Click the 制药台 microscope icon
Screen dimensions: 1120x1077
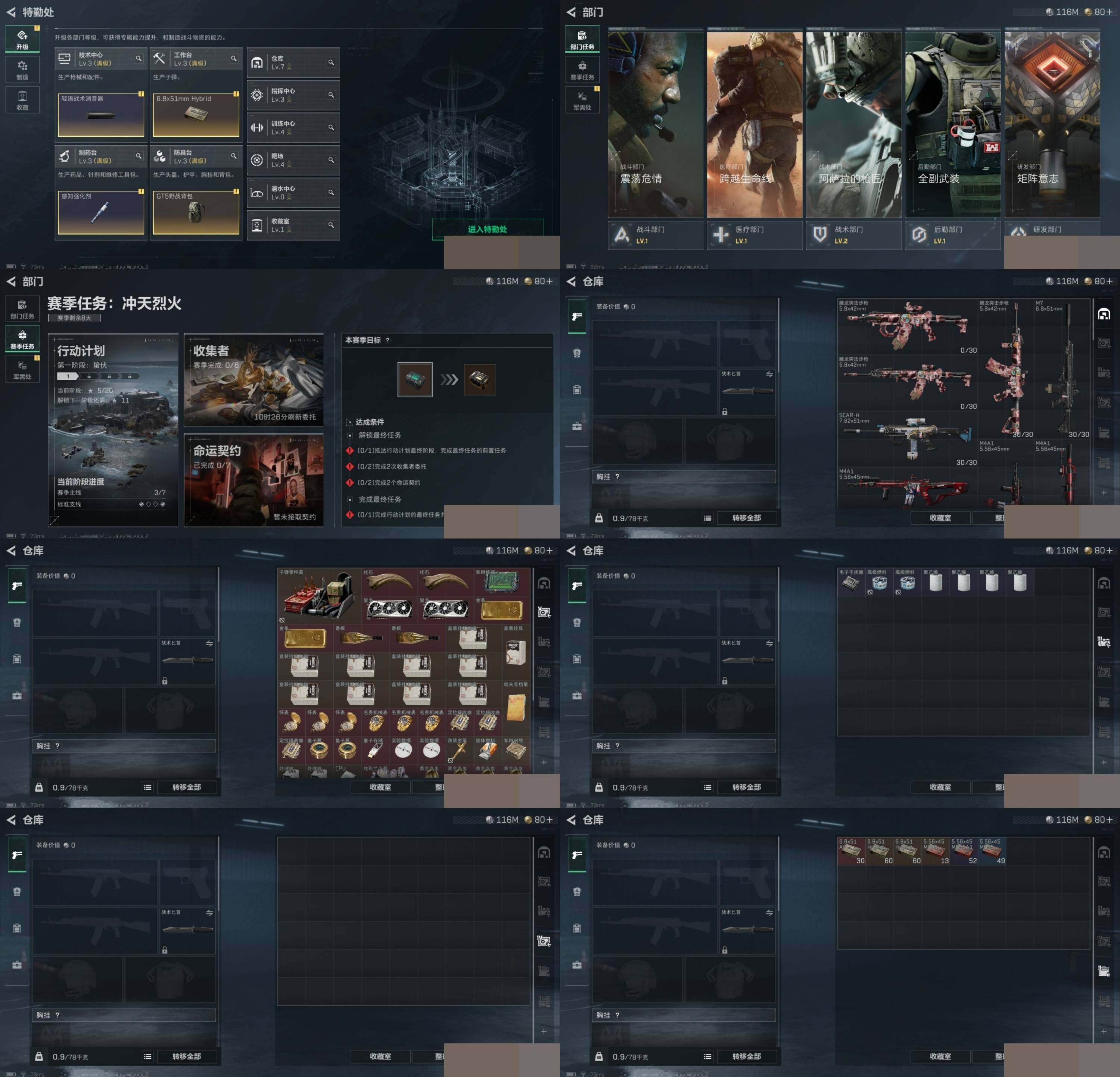pyautogui.click(x=65, y=156)
